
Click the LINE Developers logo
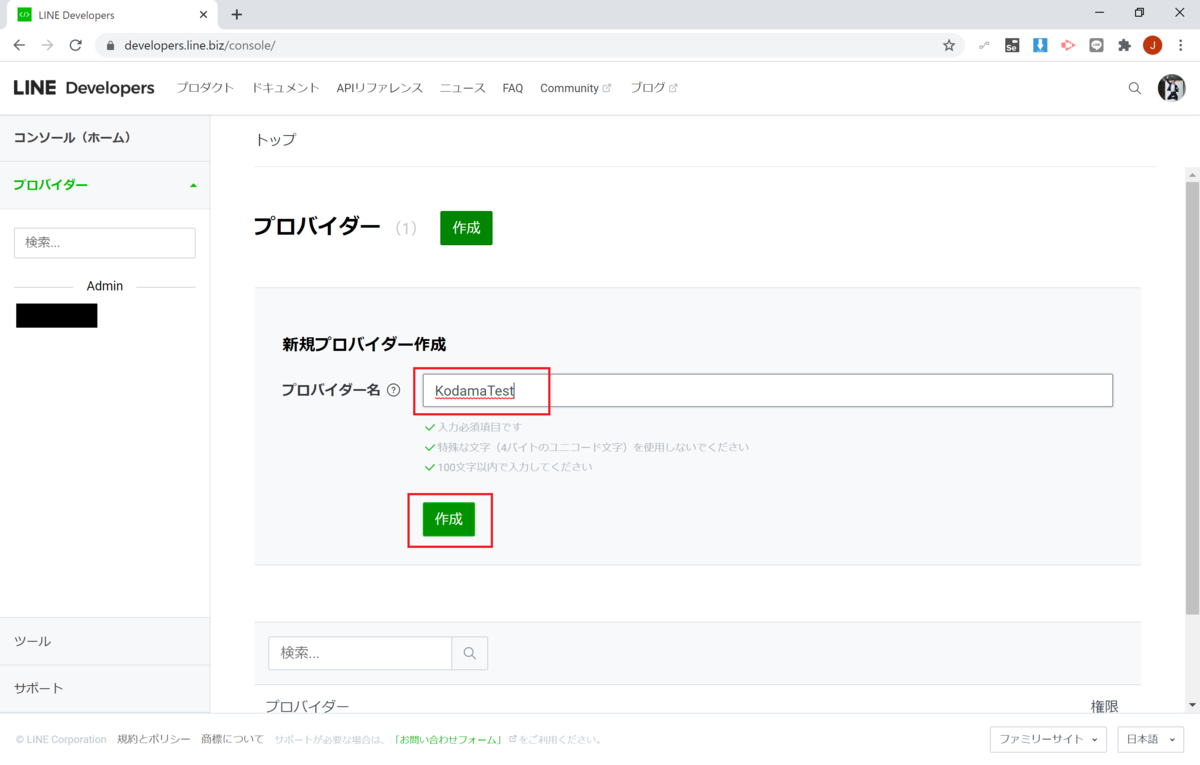[x=84, y=88]
